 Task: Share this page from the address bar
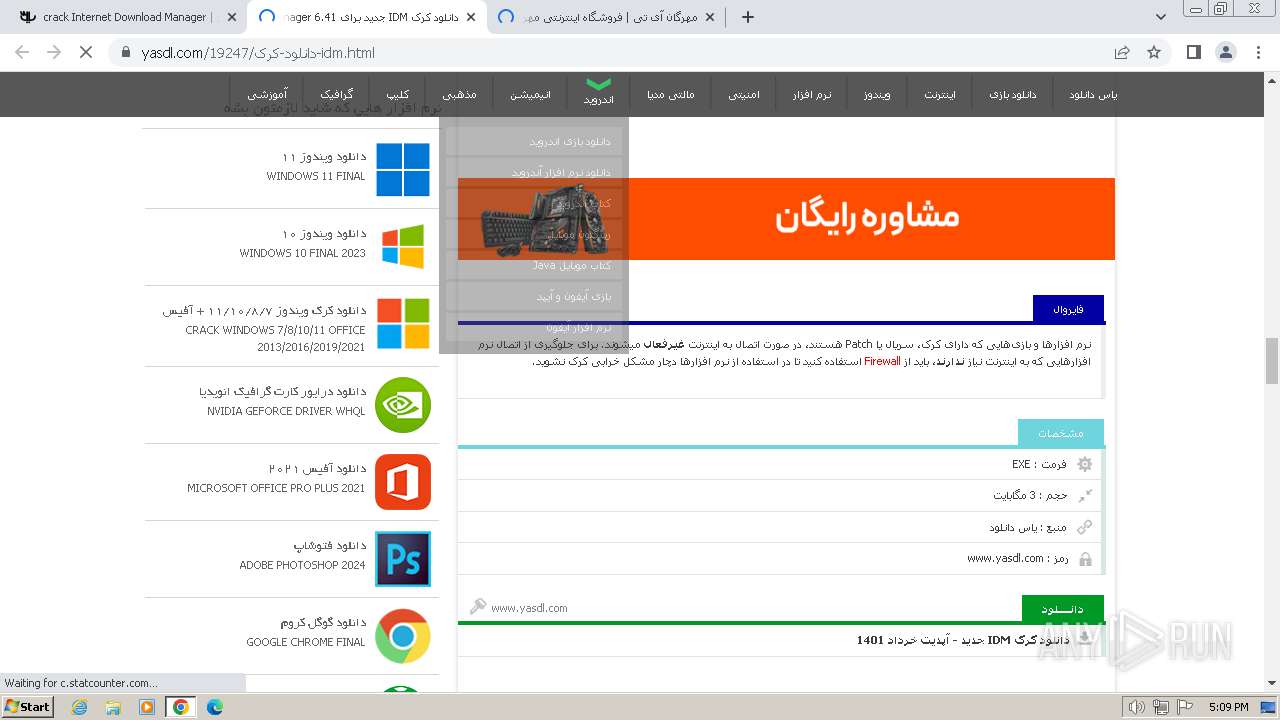point(1122,52)
